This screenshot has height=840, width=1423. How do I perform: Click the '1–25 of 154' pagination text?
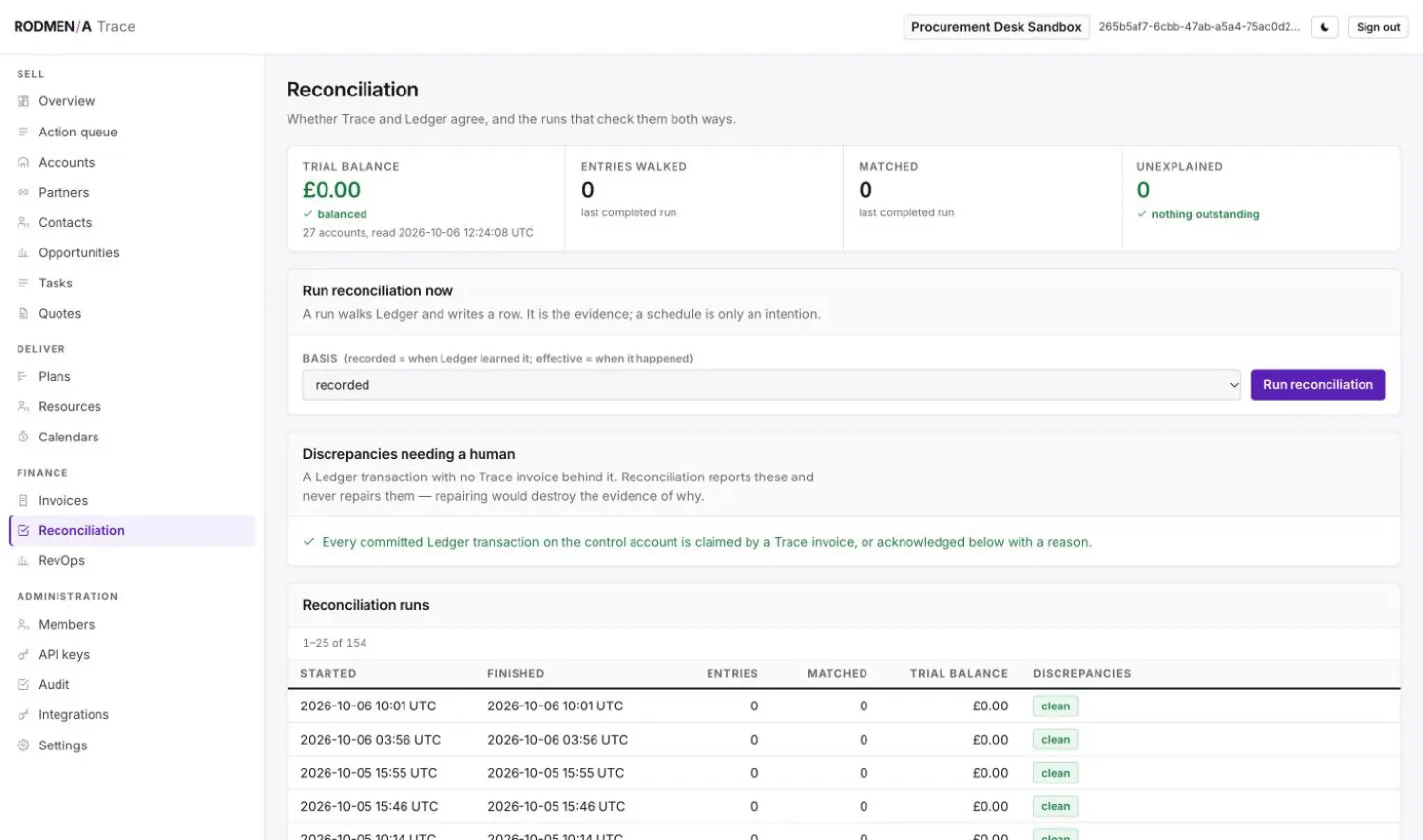click(x=334, y=643)
